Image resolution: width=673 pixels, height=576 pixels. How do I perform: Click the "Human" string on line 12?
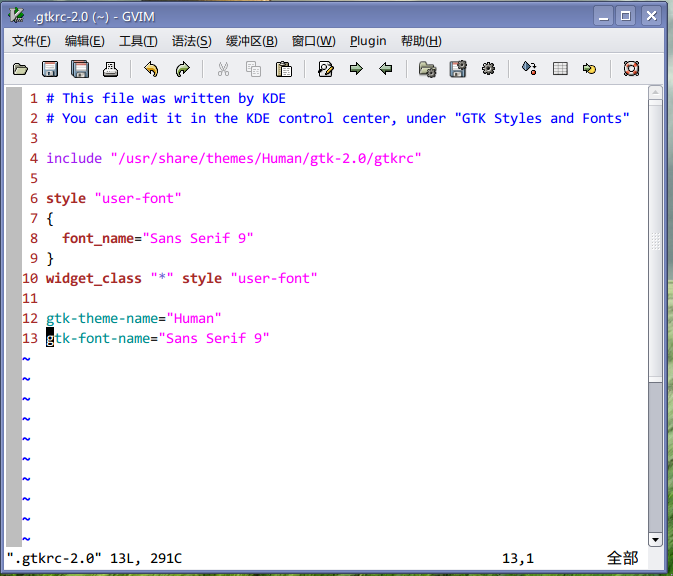[194, 318]
